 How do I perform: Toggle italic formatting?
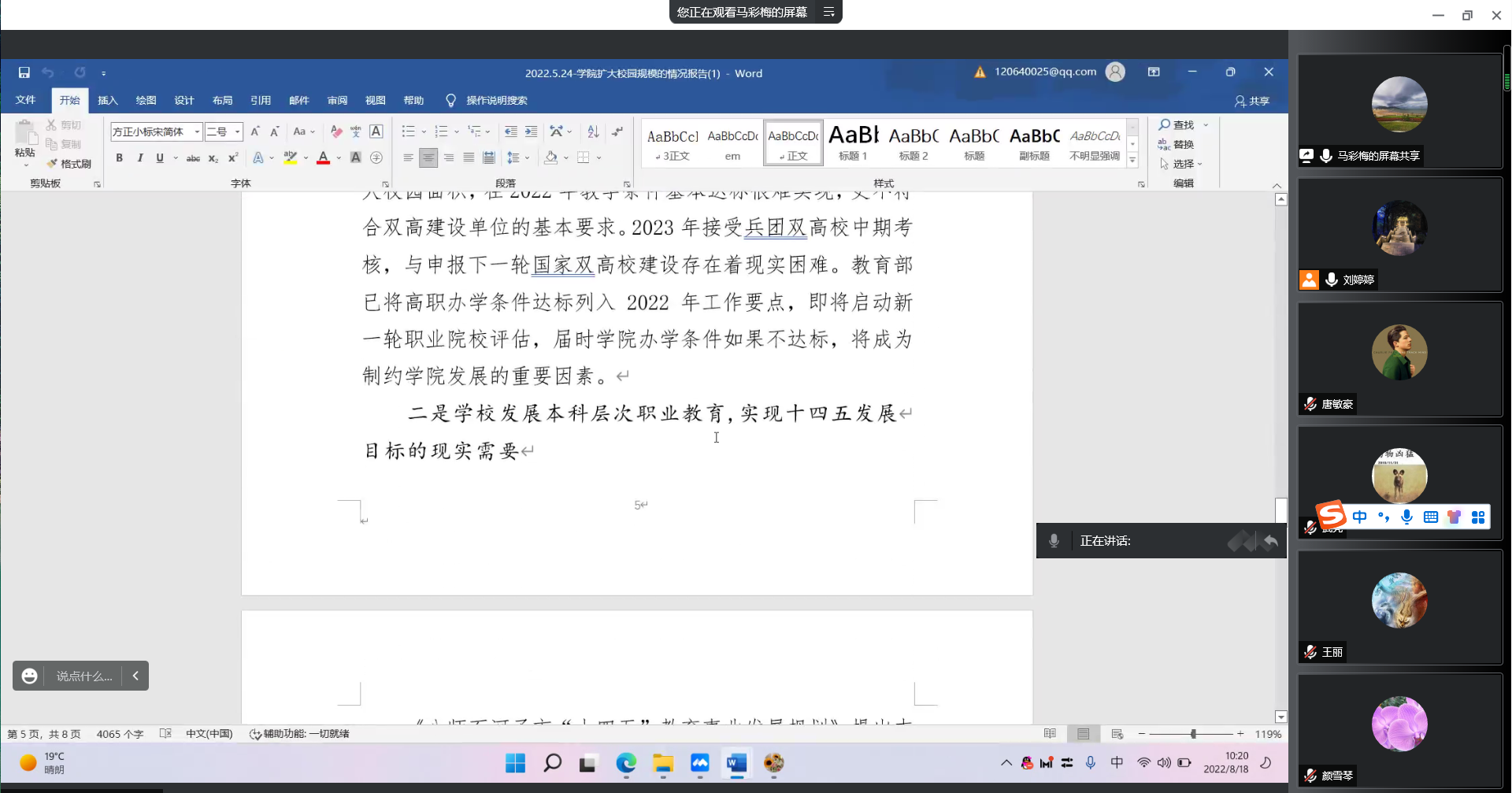click(139, 158)
